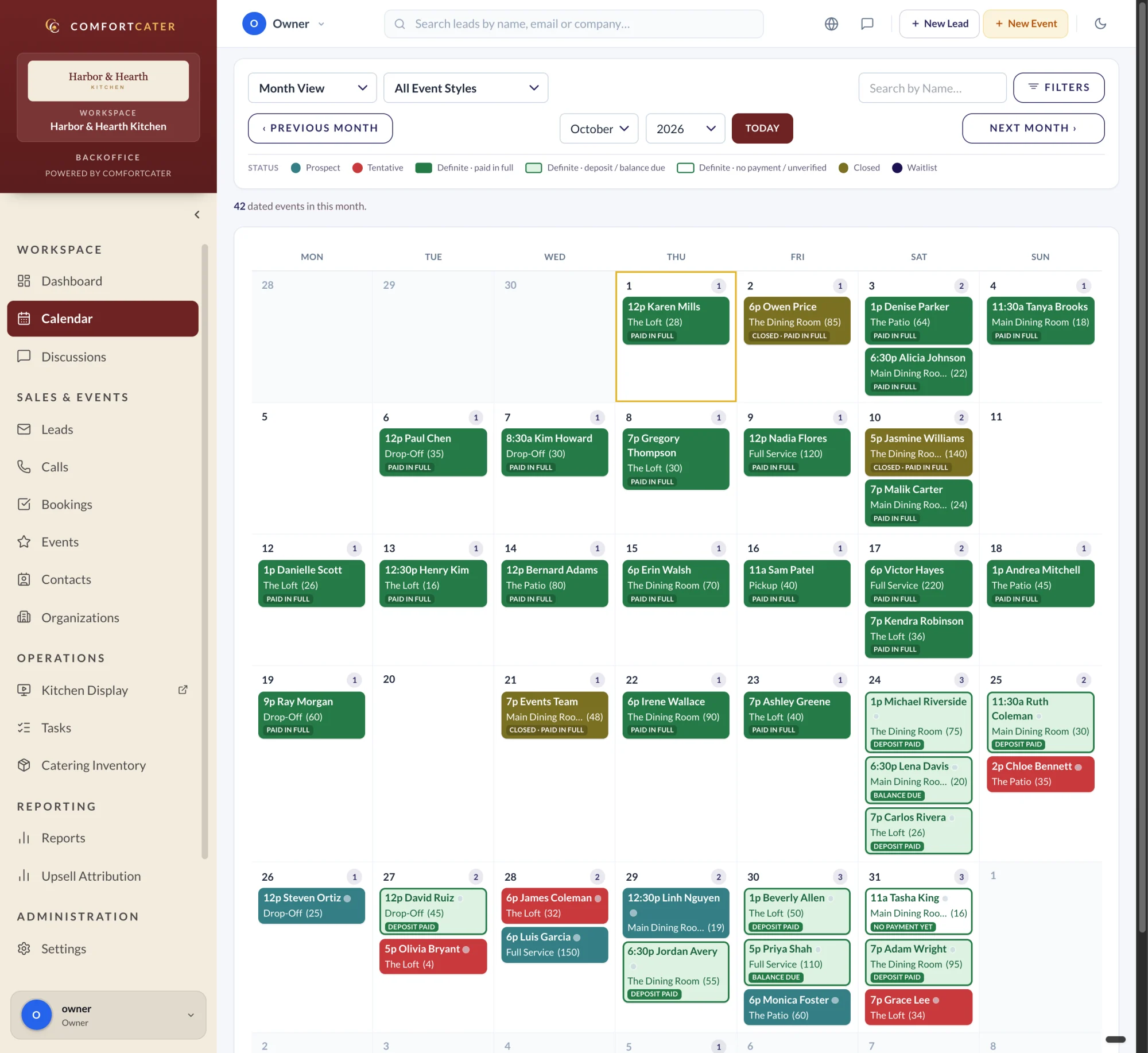
Task: Open Settings in Administration
Action: tap(103, 949)
